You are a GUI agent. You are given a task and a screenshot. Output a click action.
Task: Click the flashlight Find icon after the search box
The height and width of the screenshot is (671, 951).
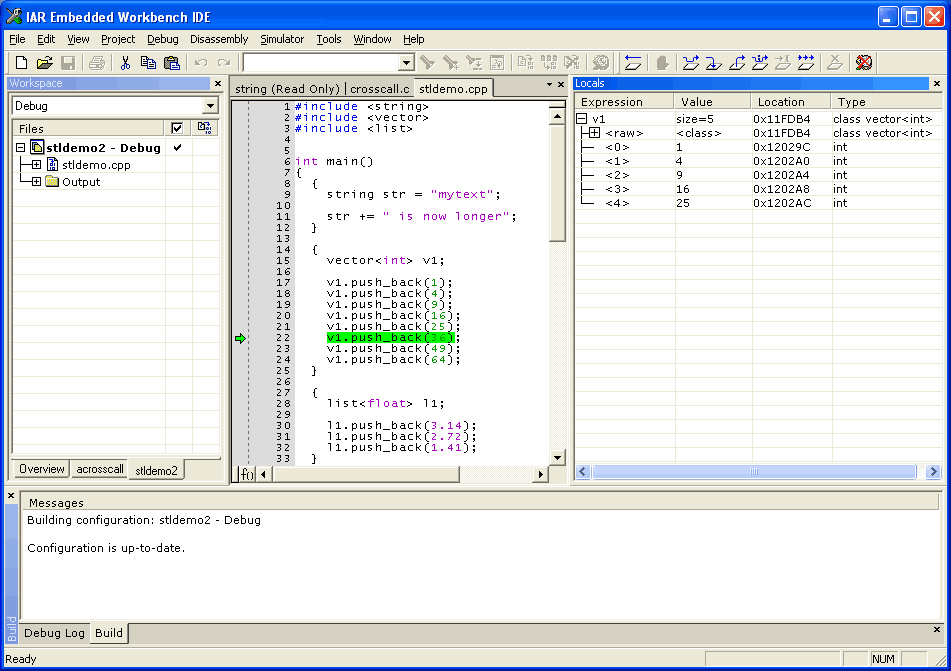click(x=428, y=62)
